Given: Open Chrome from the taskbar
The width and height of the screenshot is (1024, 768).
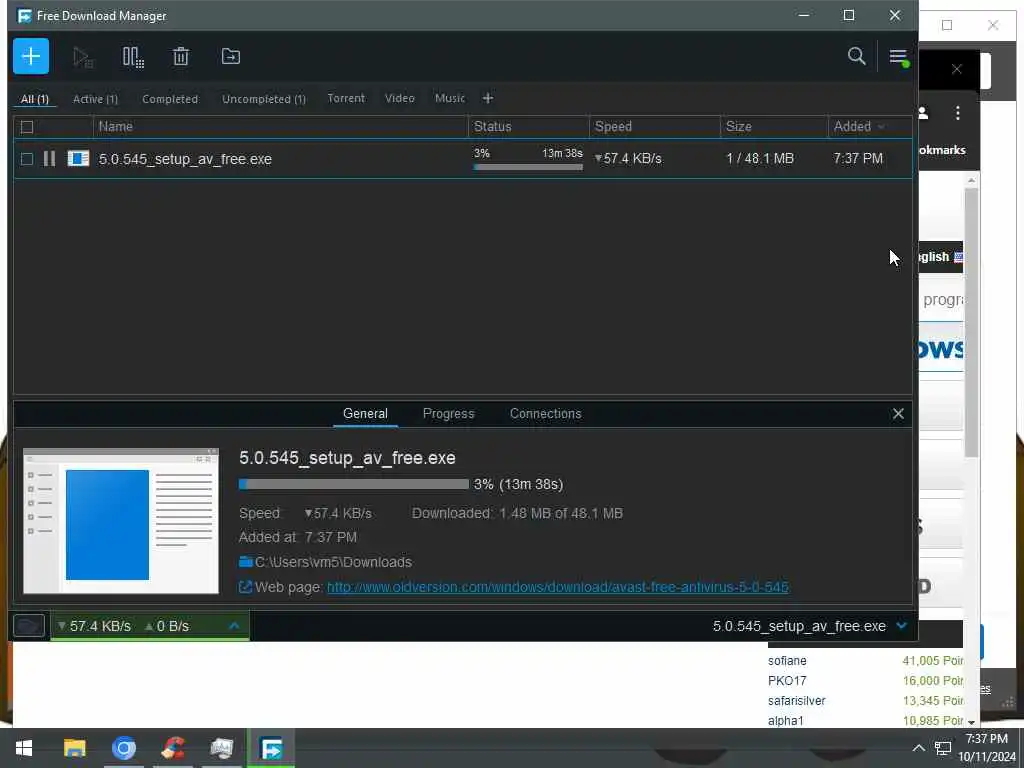Looking at the screenshot, I should (x=123, y=748).
